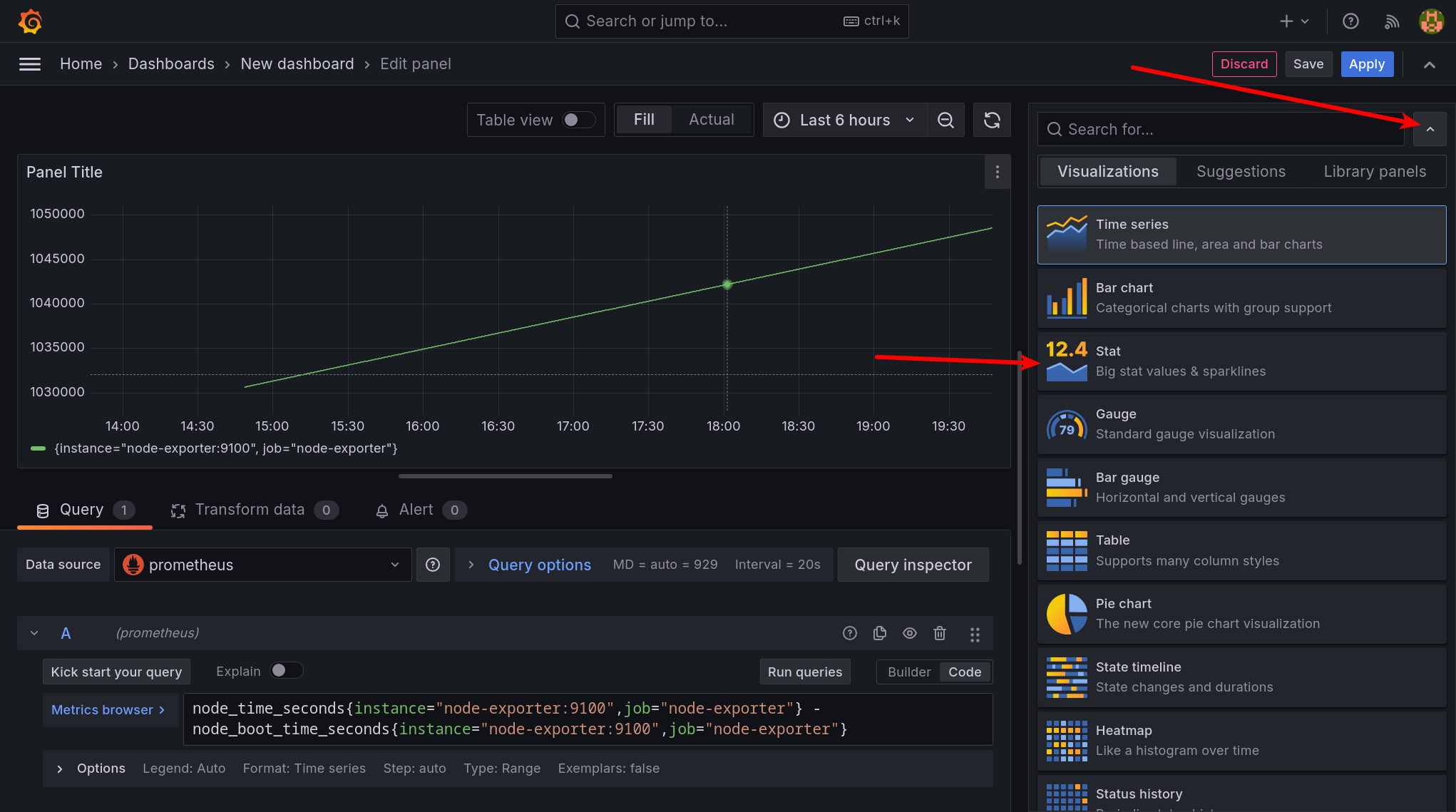Choose the Status history visualization
The image size is (1456, 812).
coord(1241,793)
